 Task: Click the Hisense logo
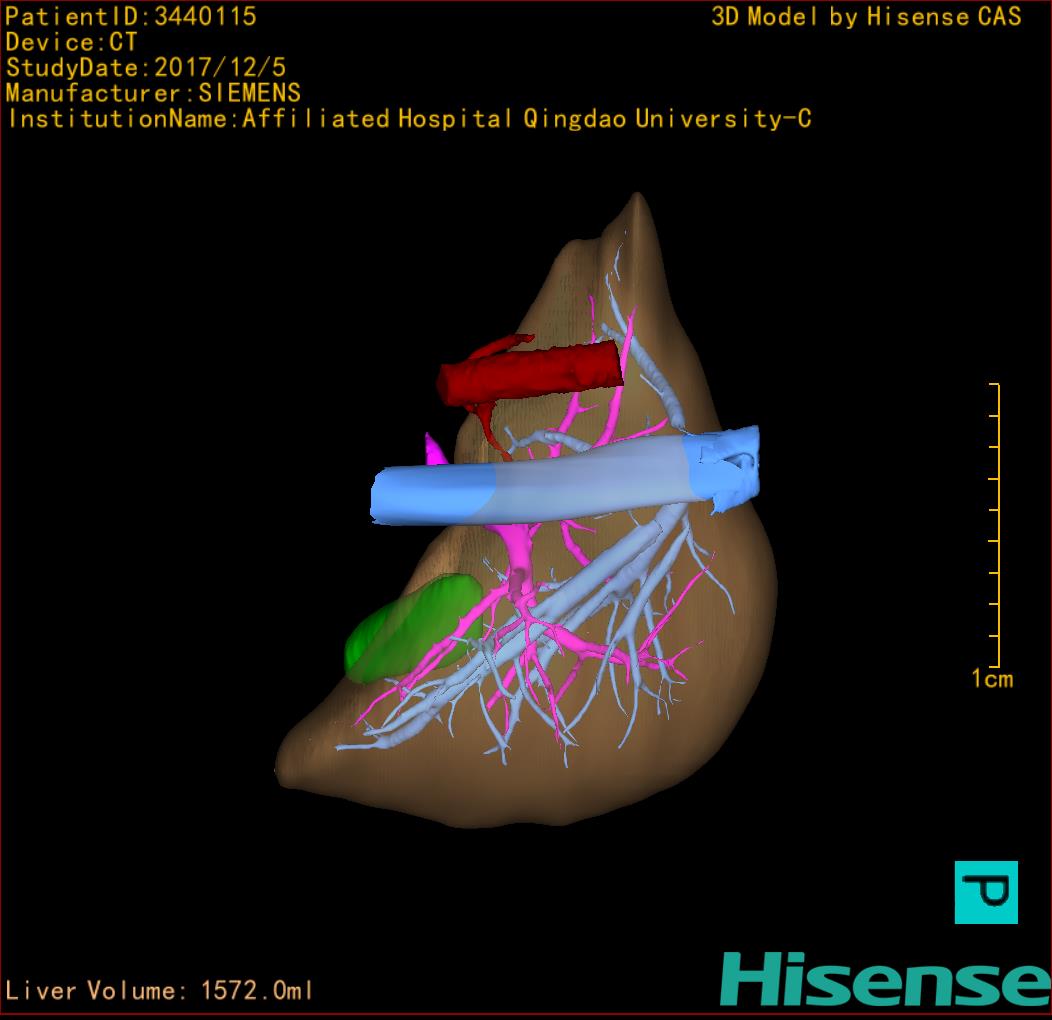[884, 979]
